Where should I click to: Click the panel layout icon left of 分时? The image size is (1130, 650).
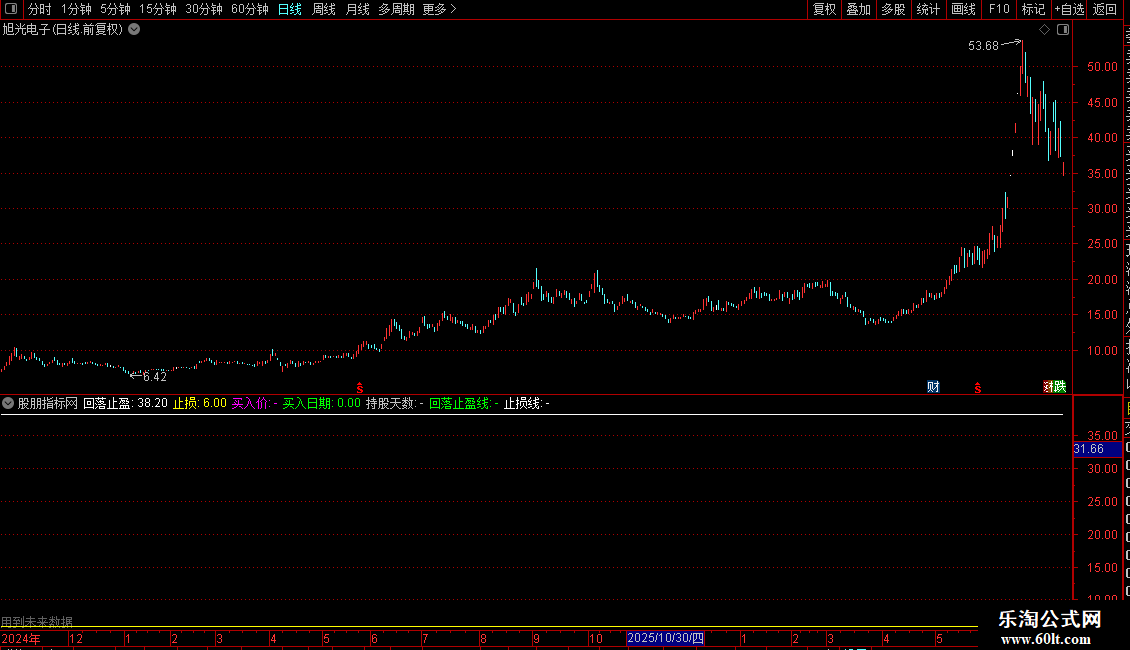(x=11, y=9)
